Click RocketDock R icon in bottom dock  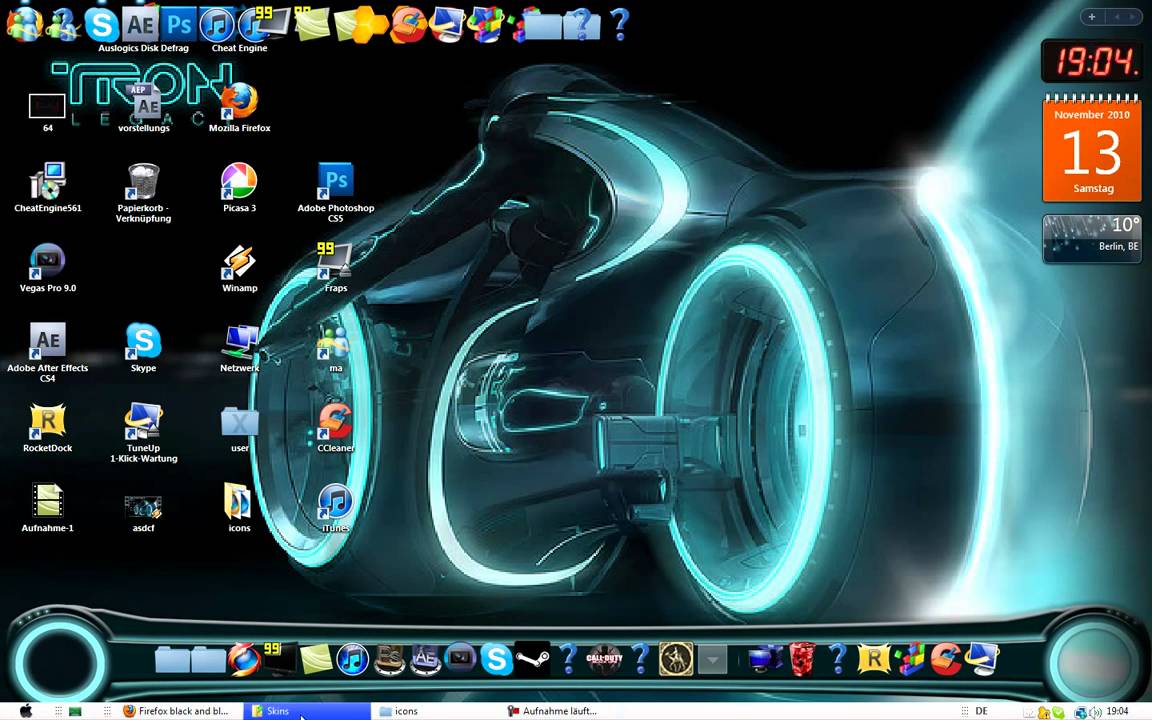[x=874, y=659]
